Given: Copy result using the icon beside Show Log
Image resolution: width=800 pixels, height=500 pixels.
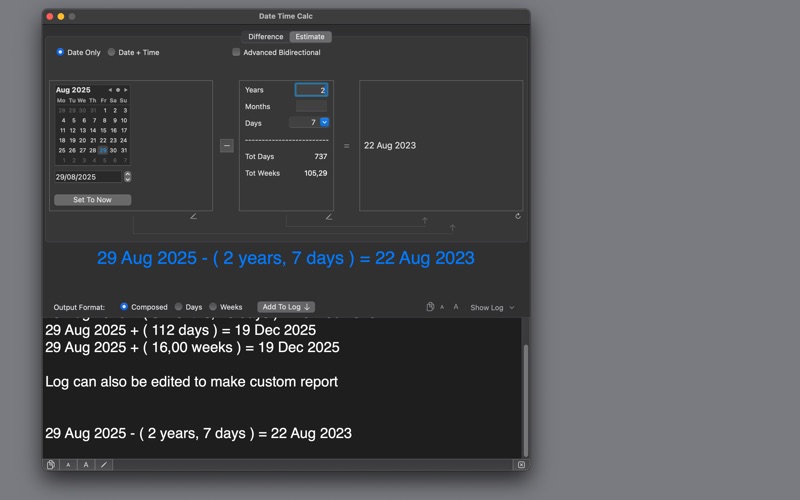Looking at the screenshot, I should pos(430,307).
